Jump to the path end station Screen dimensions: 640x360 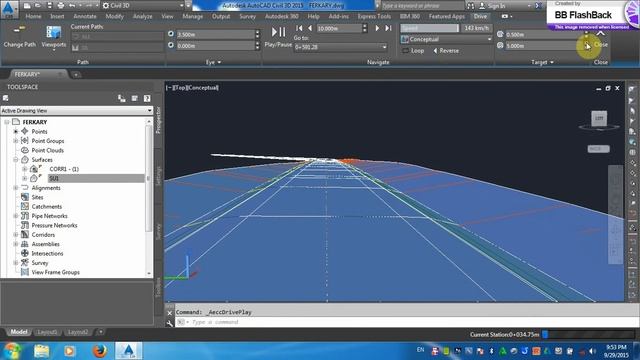pos(388,28)
